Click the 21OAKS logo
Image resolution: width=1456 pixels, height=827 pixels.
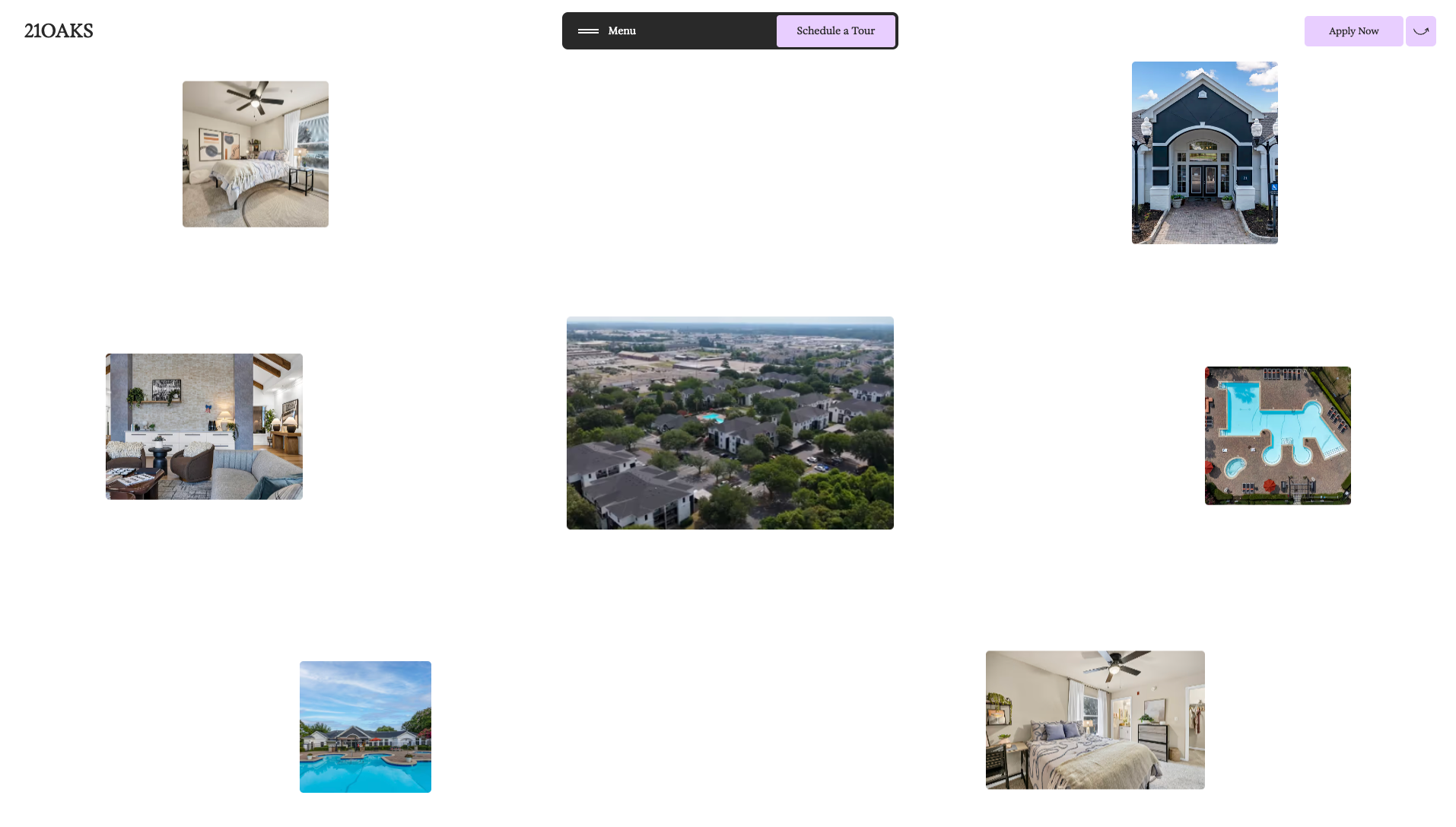tap(59, 31)
